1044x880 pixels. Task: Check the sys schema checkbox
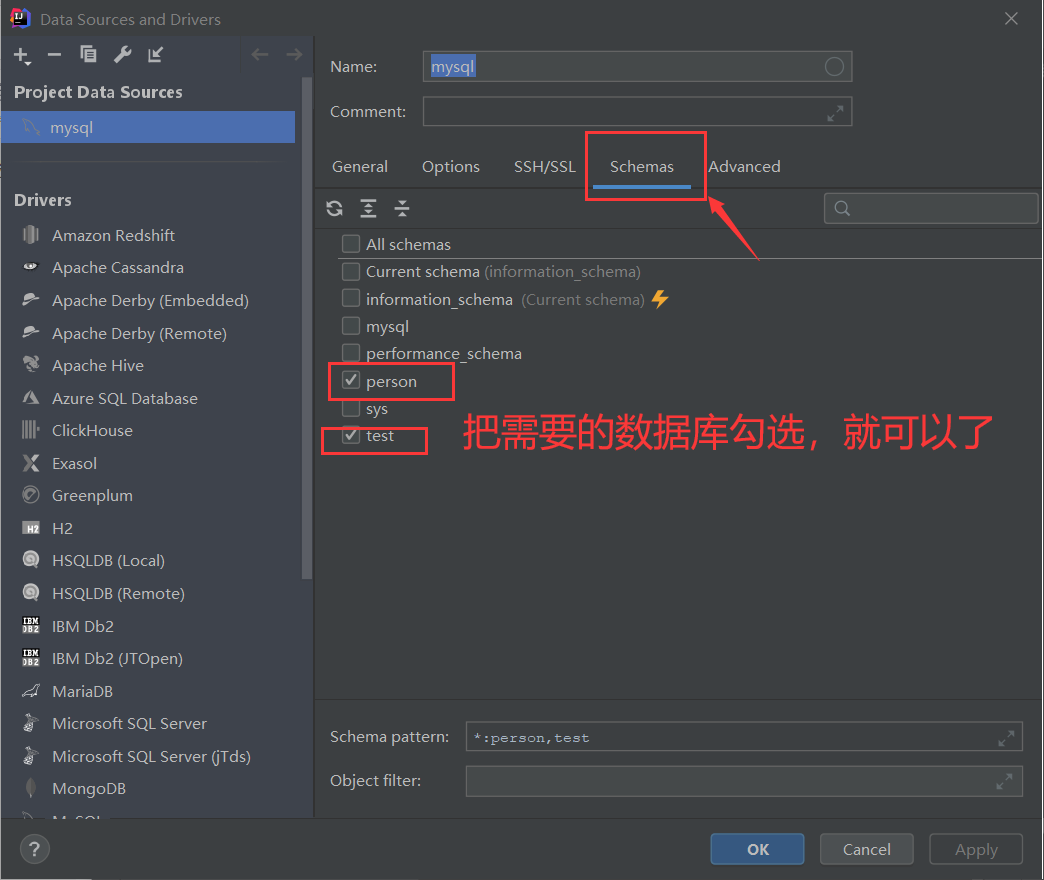pyautogui.click(x=351, y=407)
